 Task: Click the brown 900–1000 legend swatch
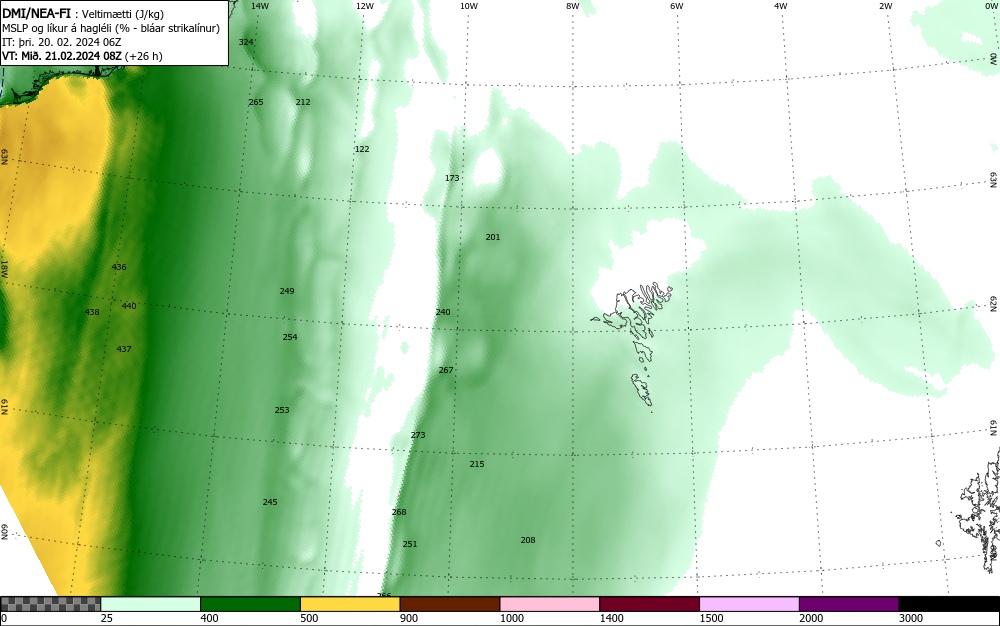(450, 604)
